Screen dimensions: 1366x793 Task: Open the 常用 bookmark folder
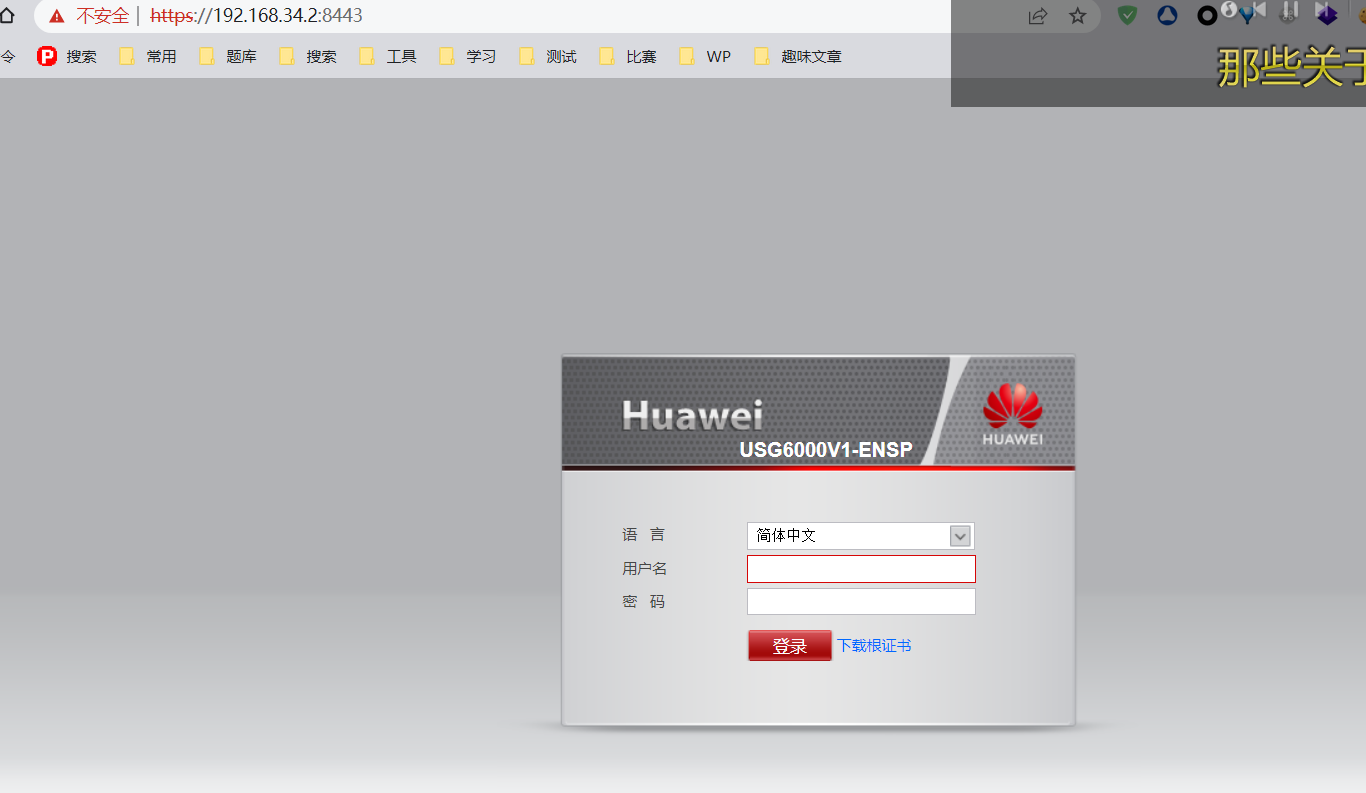pyautogui.click(x=148, y=57)
